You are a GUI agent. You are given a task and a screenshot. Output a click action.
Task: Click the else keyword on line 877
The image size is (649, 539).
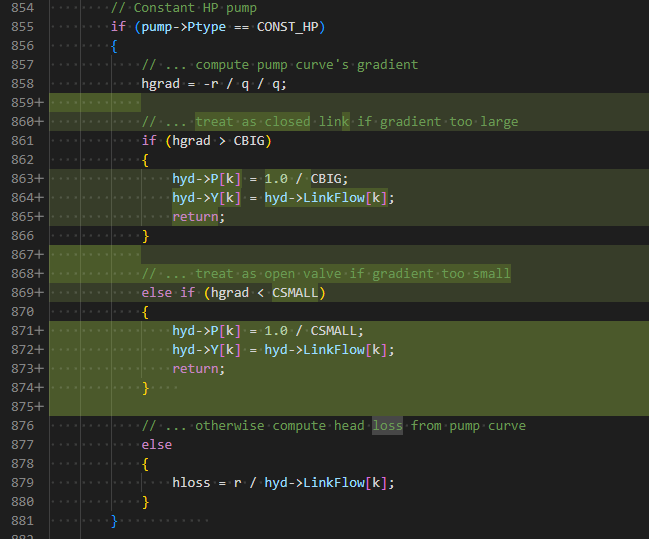pyautogui.click(x=156, y=445)
